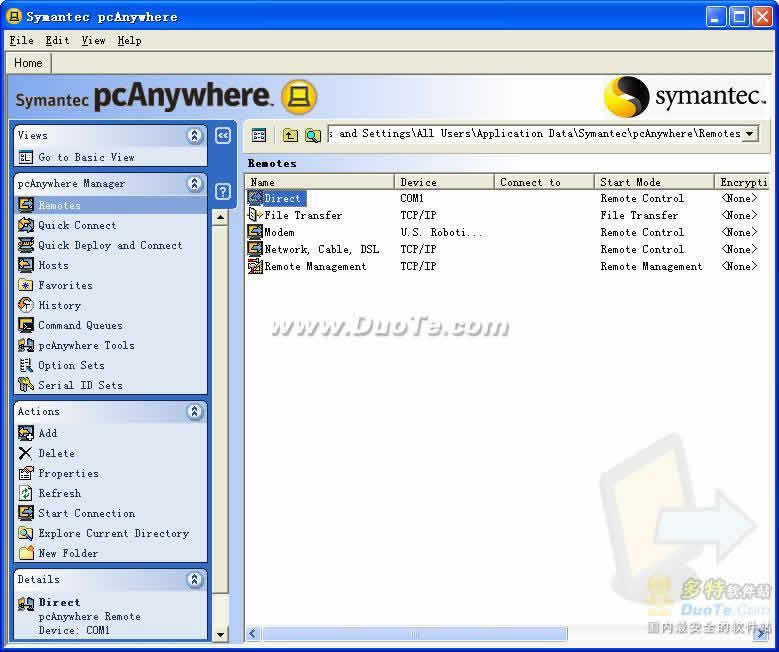Click the Go to Basic View icon
The width and height of the screenshot is (779, 652).
pos(26,158)
